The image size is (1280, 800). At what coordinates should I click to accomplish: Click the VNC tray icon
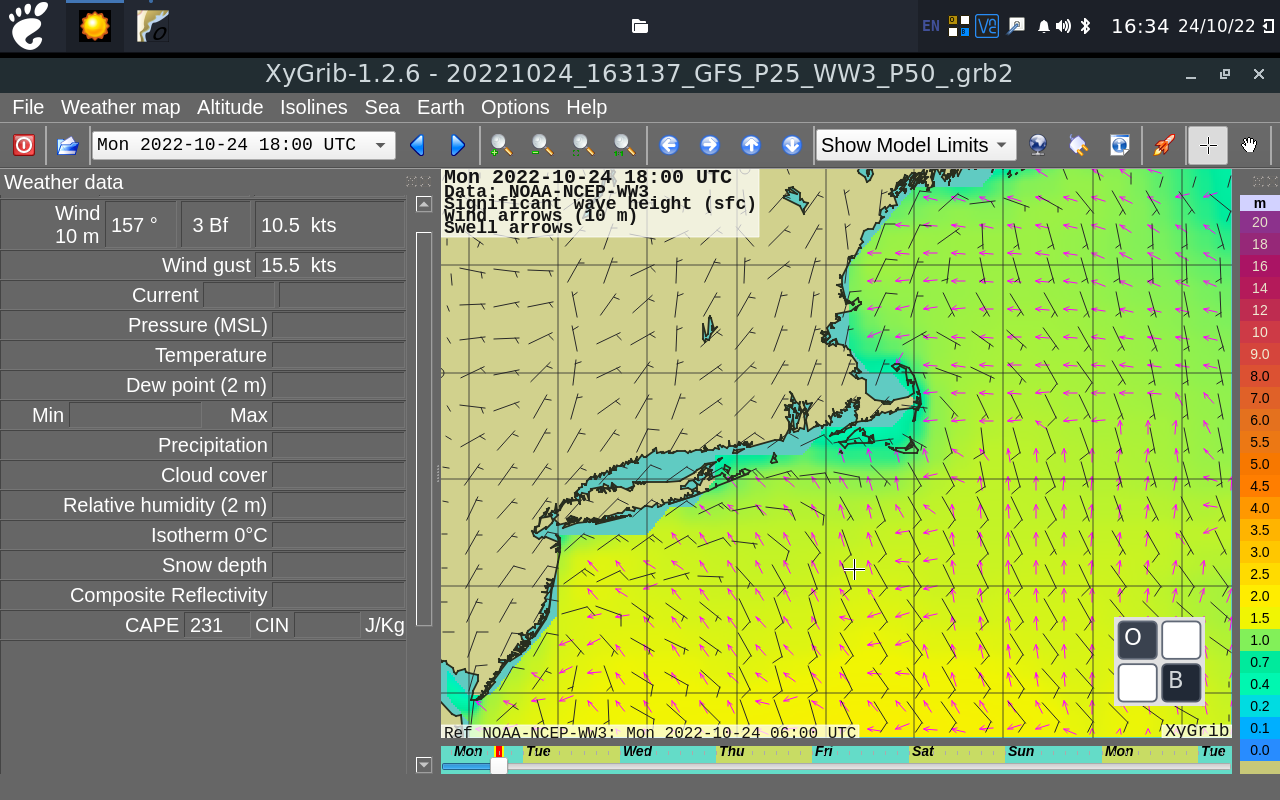point(987,26)
